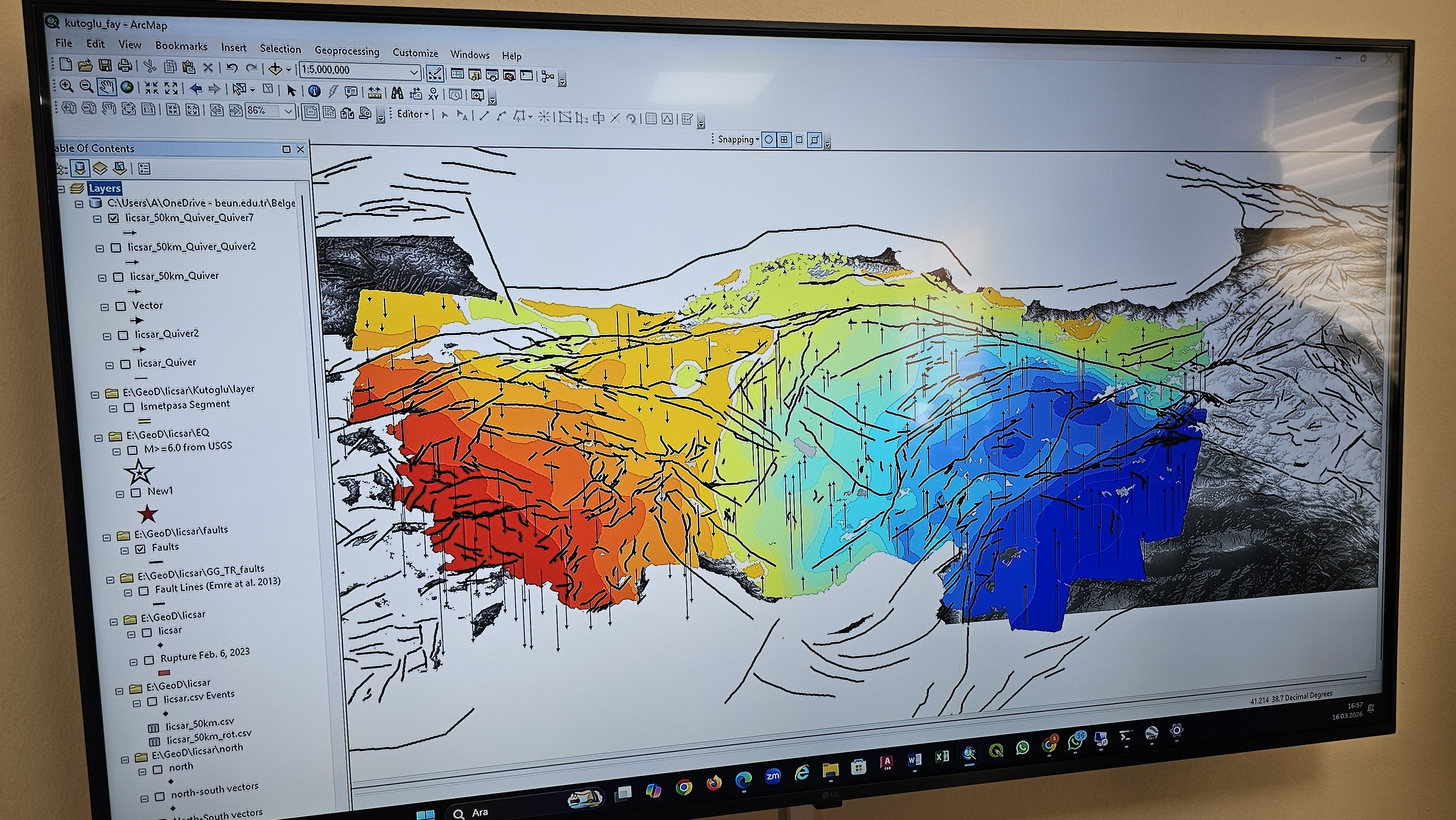
Task: Click the Full Extent globe icon
Action: coord(127,87)
